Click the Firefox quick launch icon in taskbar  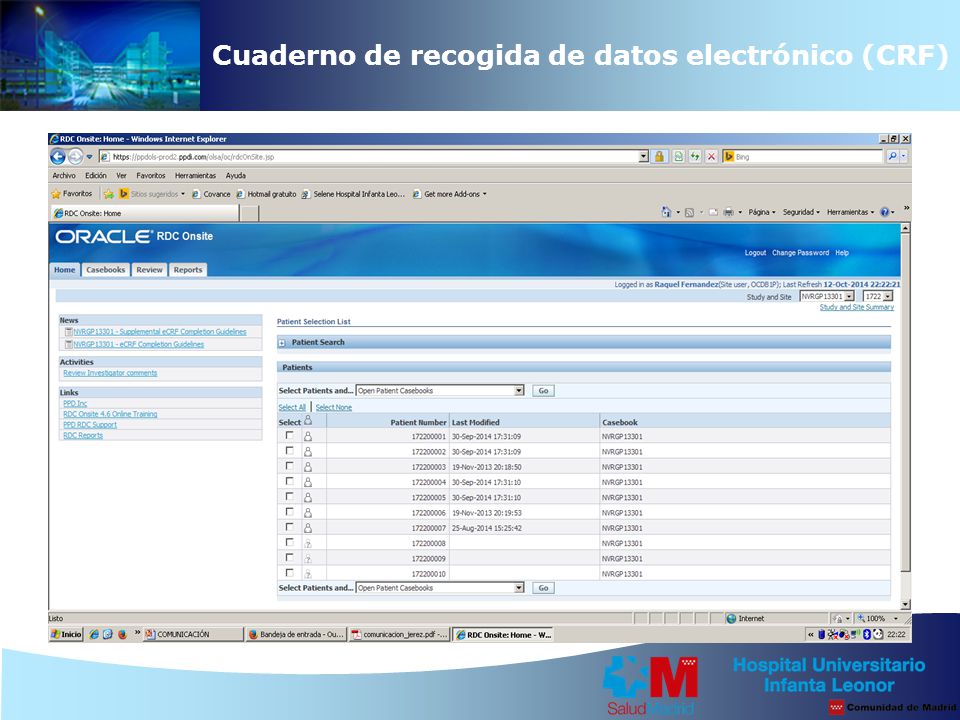(x=122, y=634)
